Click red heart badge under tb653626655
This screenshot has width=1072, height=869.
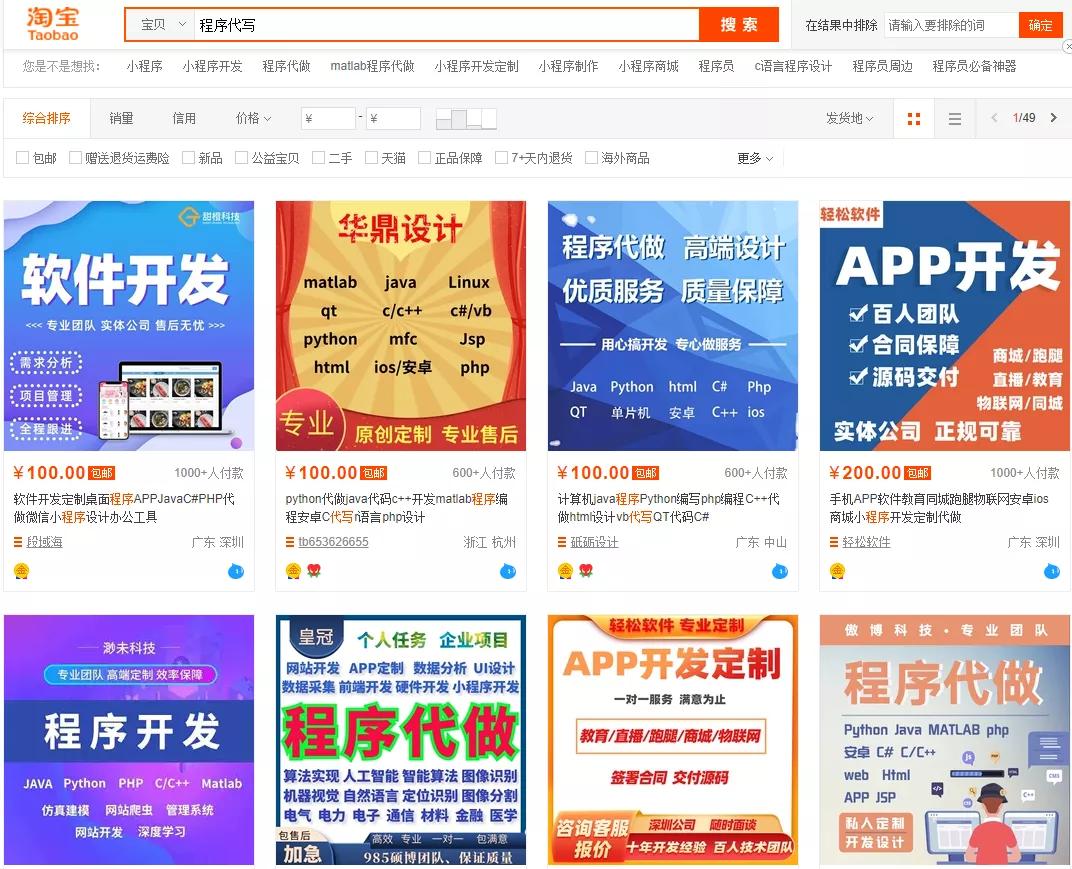click(x=314, y=570)
